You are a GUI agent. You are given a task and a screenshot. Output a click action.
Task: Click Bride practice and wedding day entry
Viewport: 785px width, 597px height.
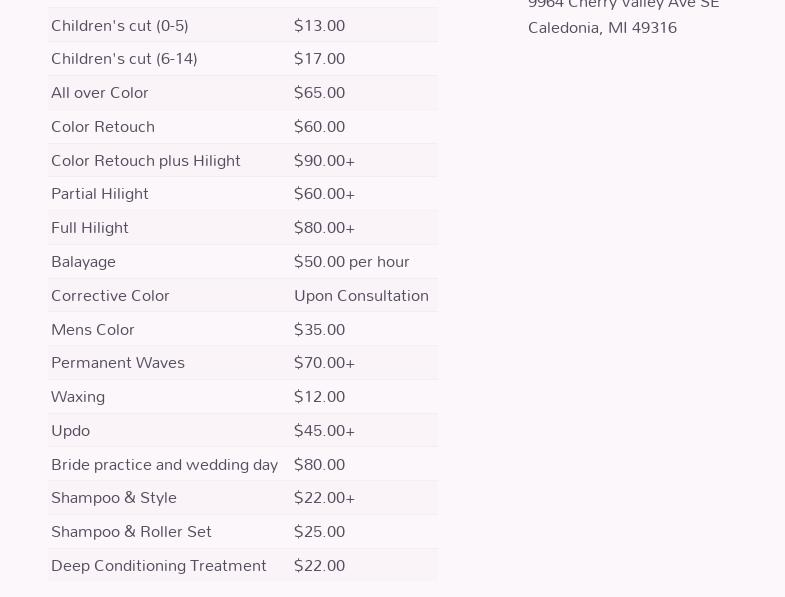pos(164,465)
